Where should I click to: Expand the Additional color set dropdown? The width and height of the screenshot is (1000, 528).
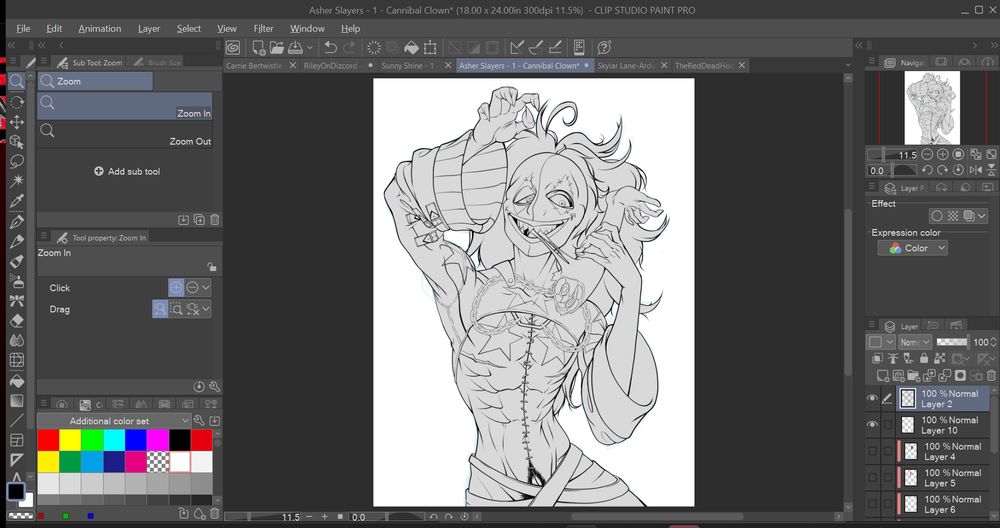(184, 421)
